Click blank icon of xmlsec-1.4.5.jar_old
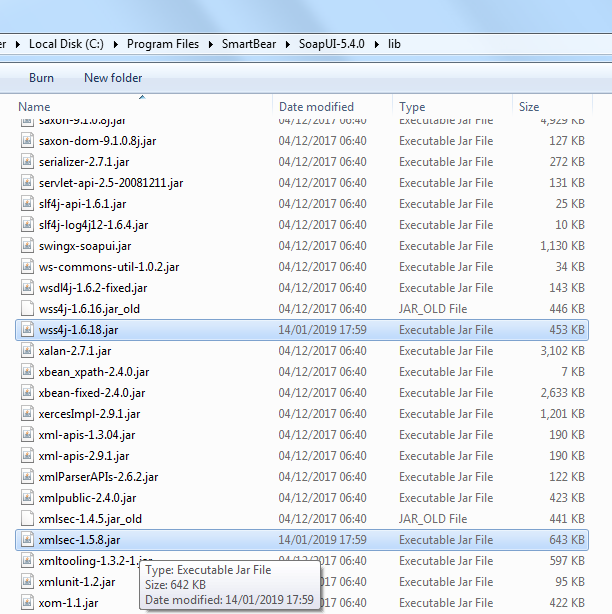The height and width of the screenshot is (614, 612). pos(27,518)
